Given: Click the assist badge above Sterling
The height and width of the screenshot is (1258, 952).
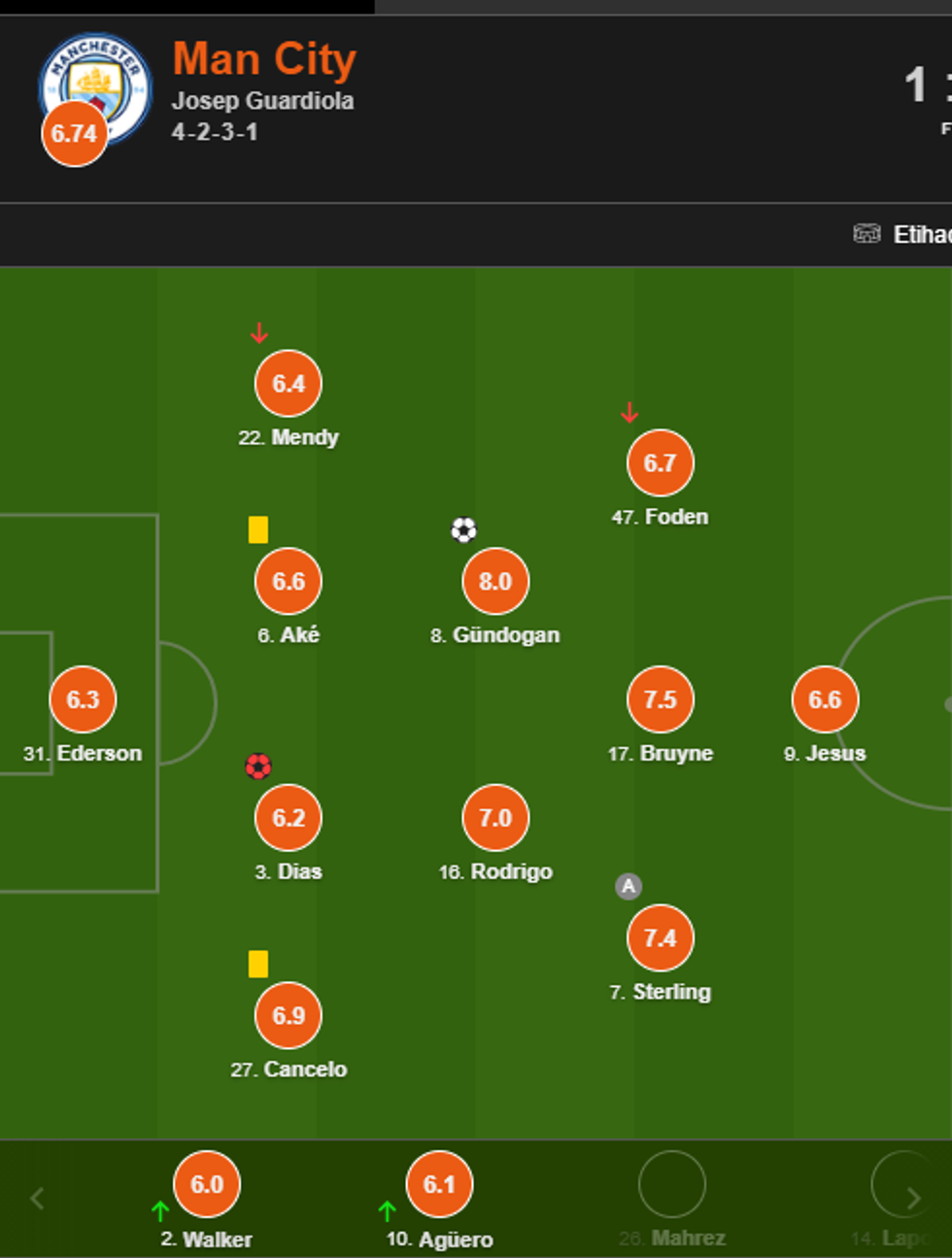Looking at the screenshot, I should pos(629,886).
